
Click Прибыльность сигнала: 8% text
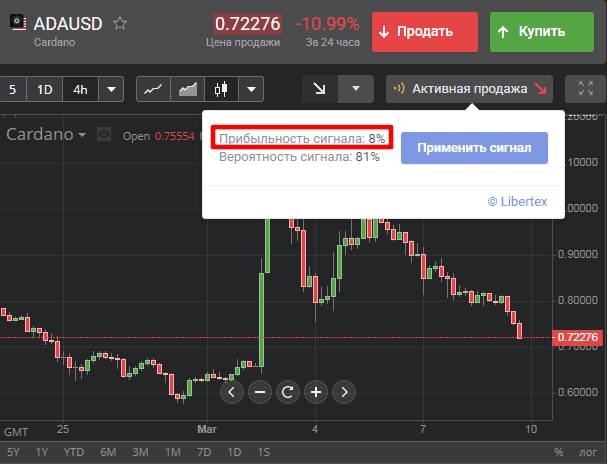(x=302, y=139)
